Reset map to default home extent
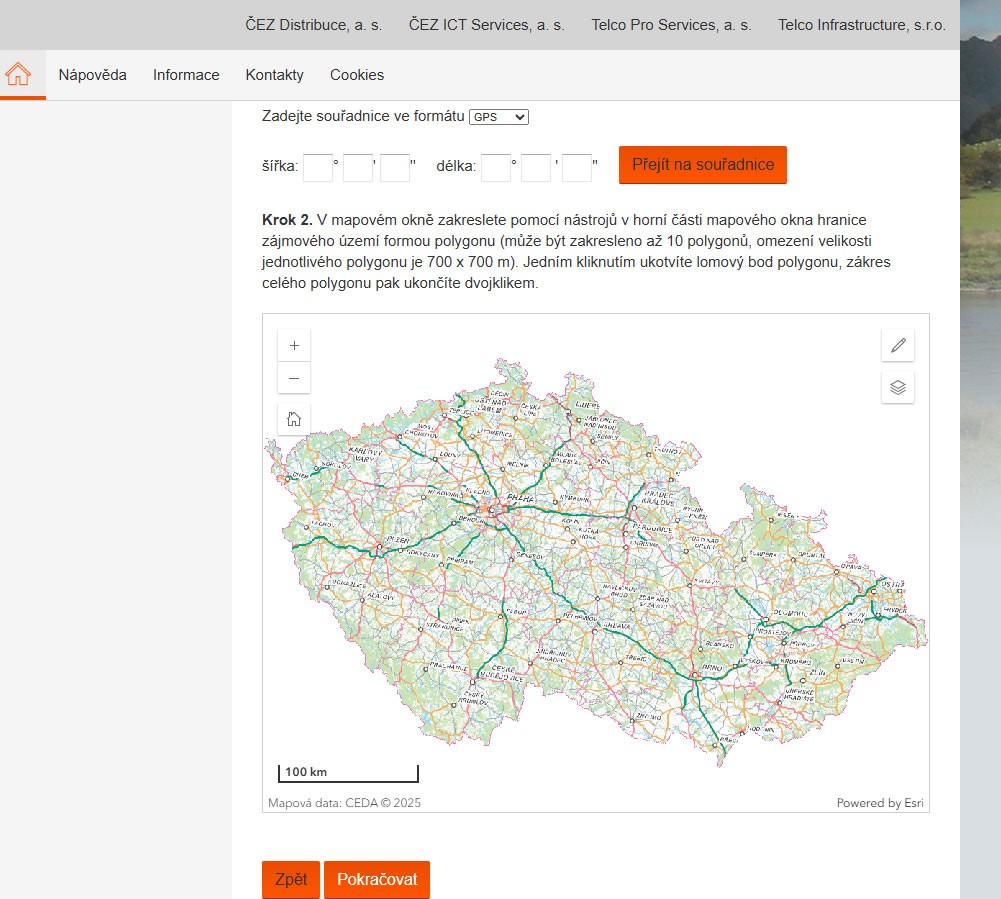1001x899 pixels. 294,419
